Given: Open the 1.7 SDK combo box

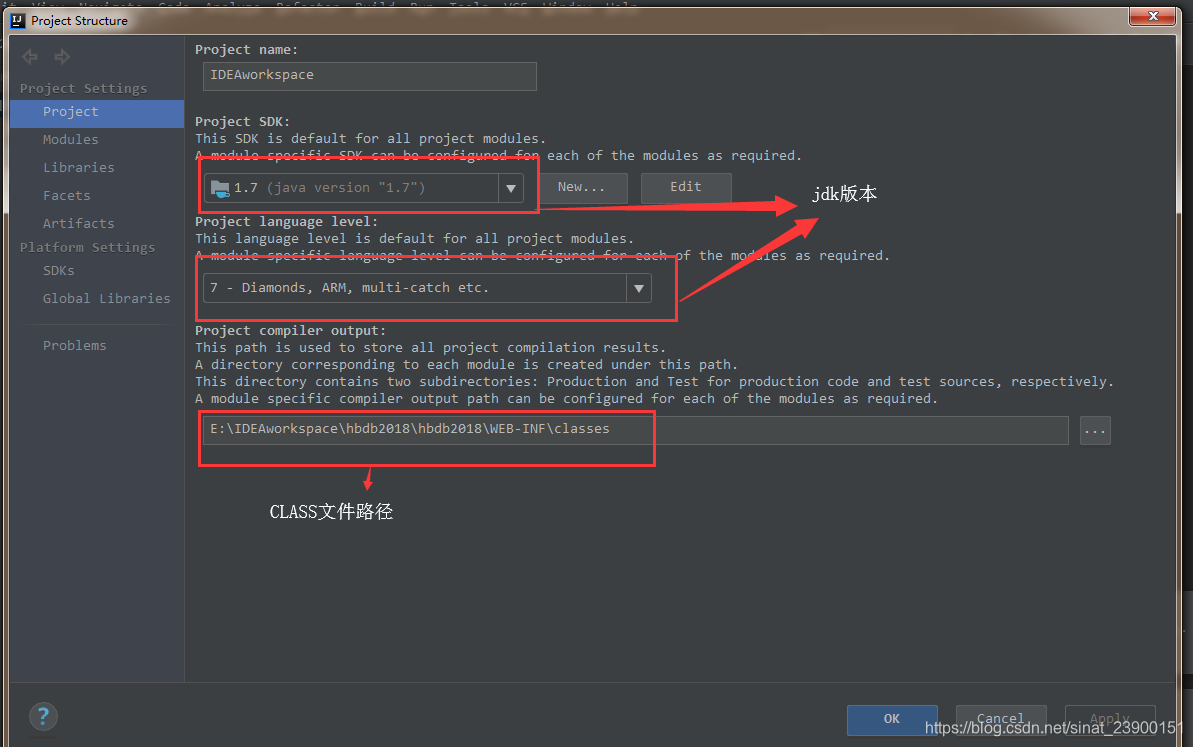Looking at the screenshot, I should click(364, 188).
